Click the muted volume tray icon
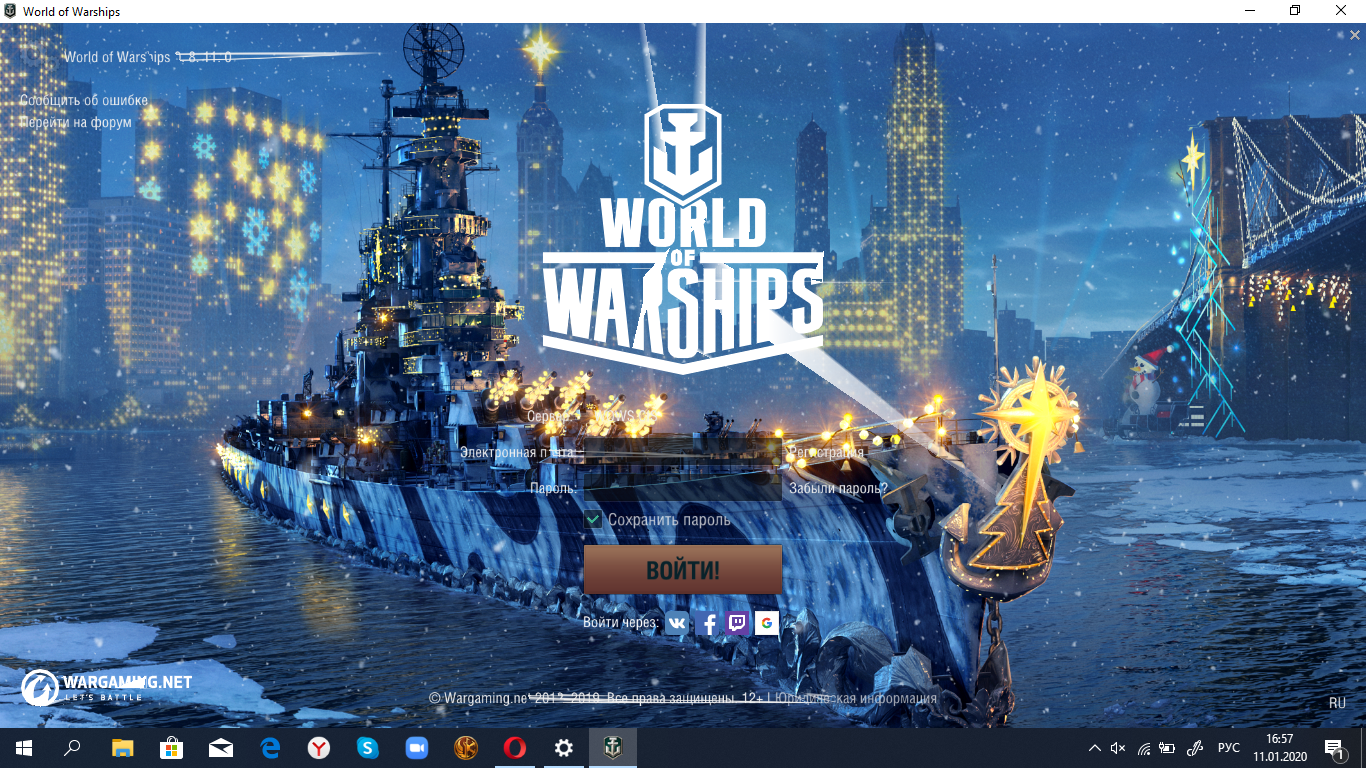Screen dimensions: 1366x768 [1119, 748]
